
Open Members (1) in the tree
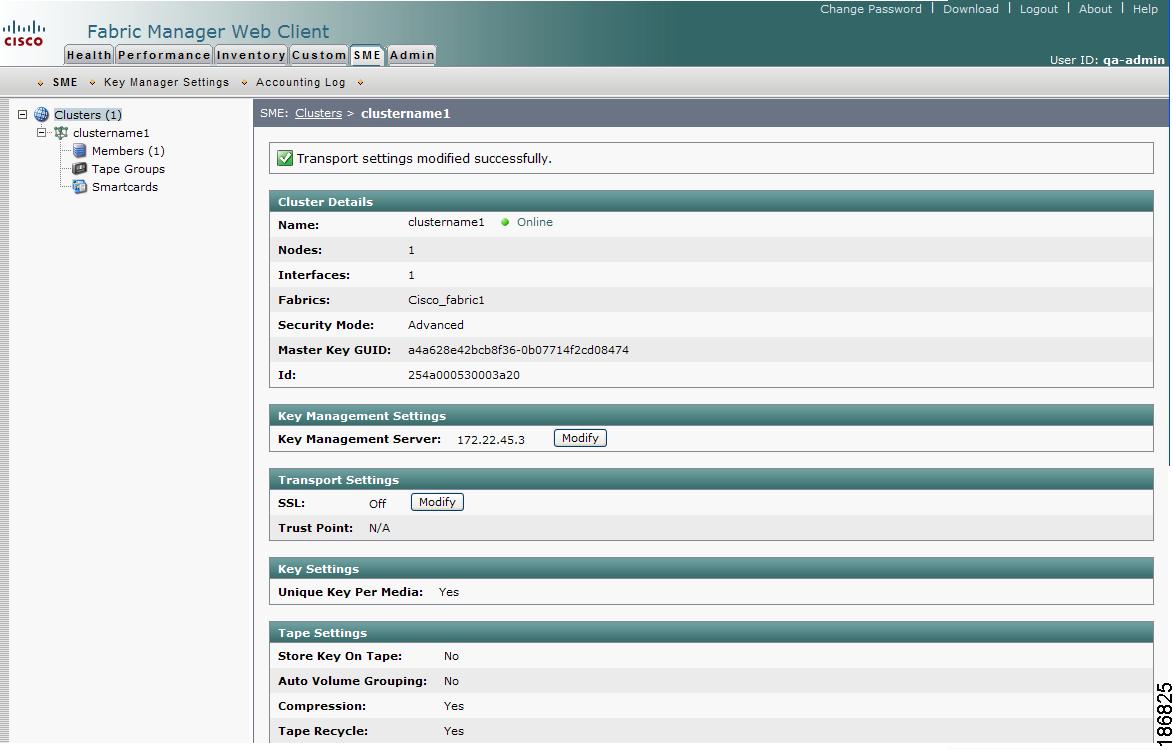(x=128, y=151)
